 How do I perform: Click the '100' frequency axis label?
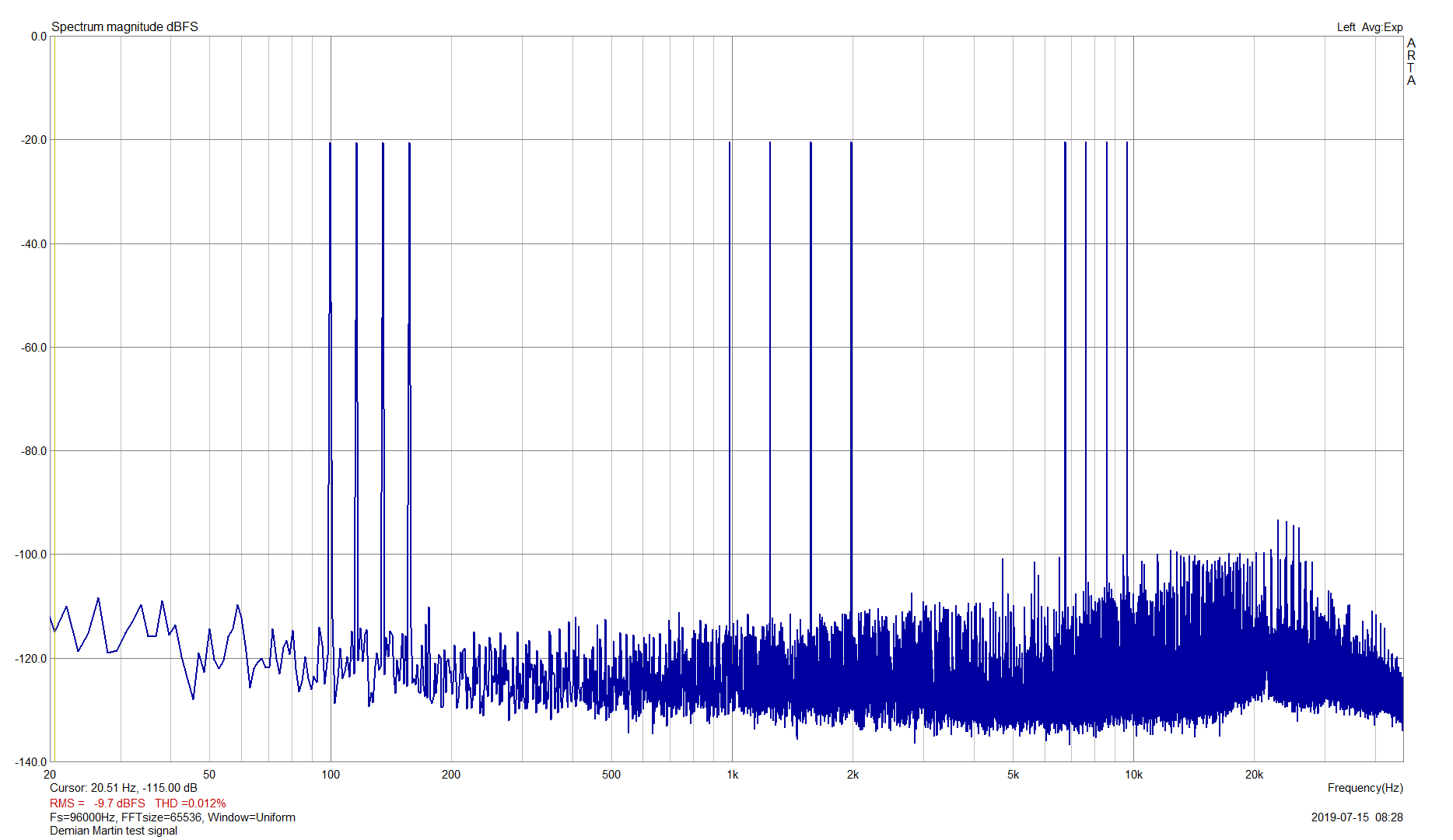coord(331,775)
